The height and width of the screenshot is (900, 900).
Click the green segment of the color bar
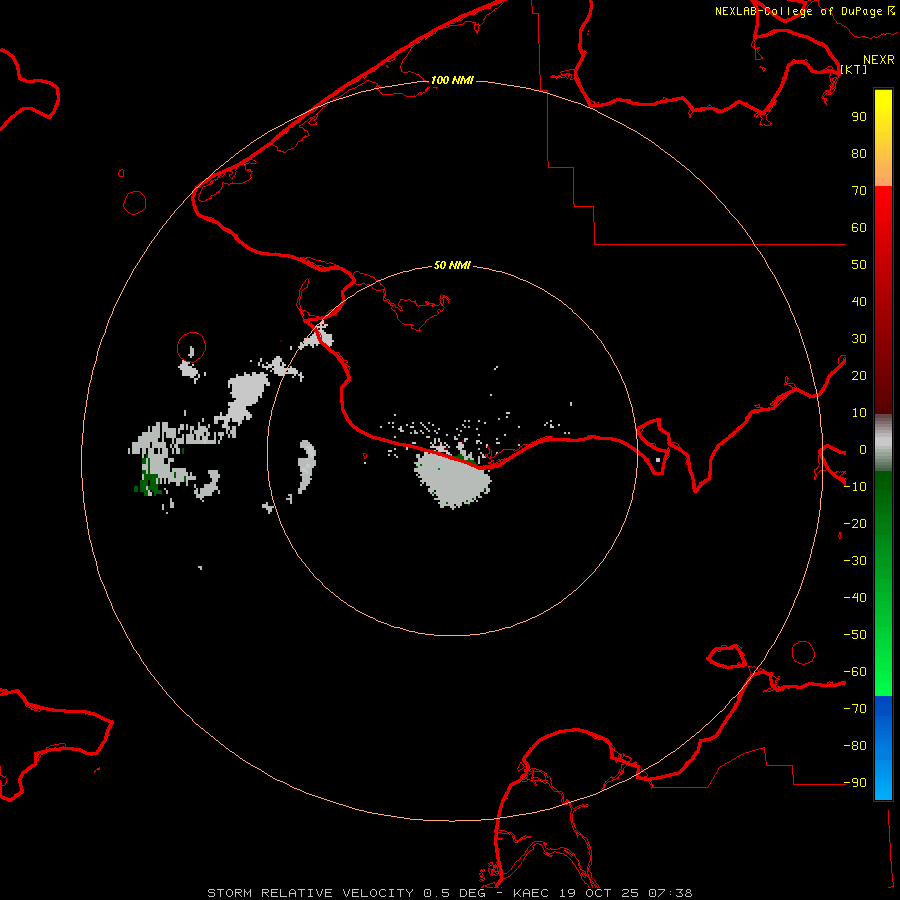pyautogui.click(x=883, y=584)
